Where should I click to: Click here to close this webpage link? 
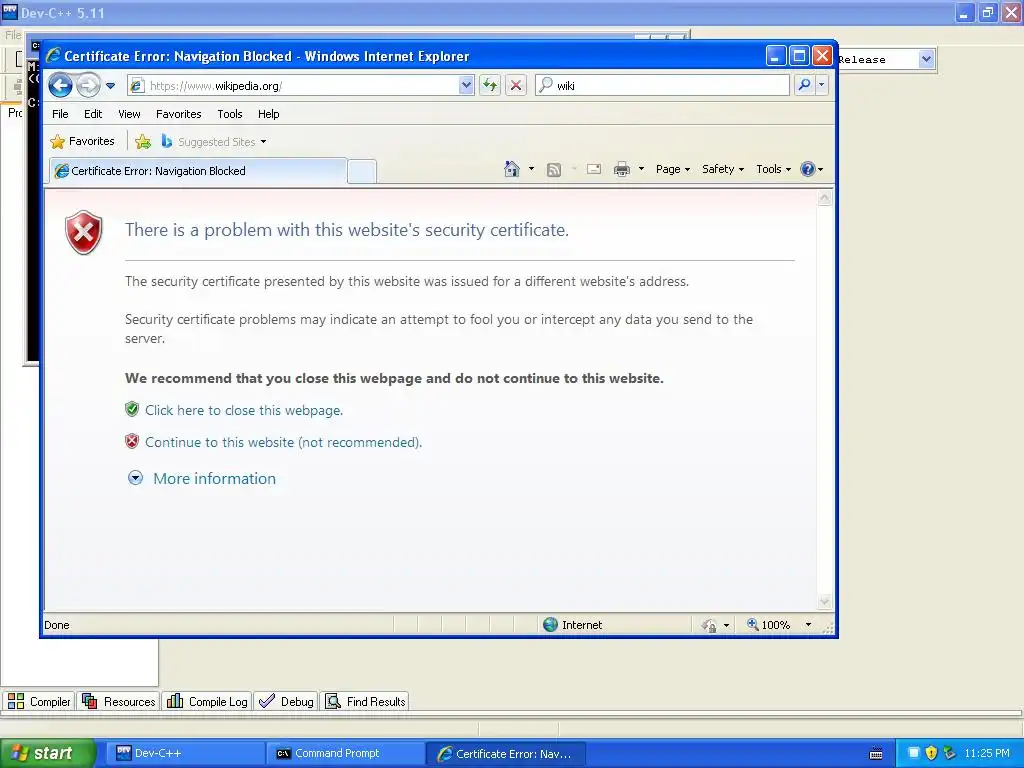click(x=244, y=410)
